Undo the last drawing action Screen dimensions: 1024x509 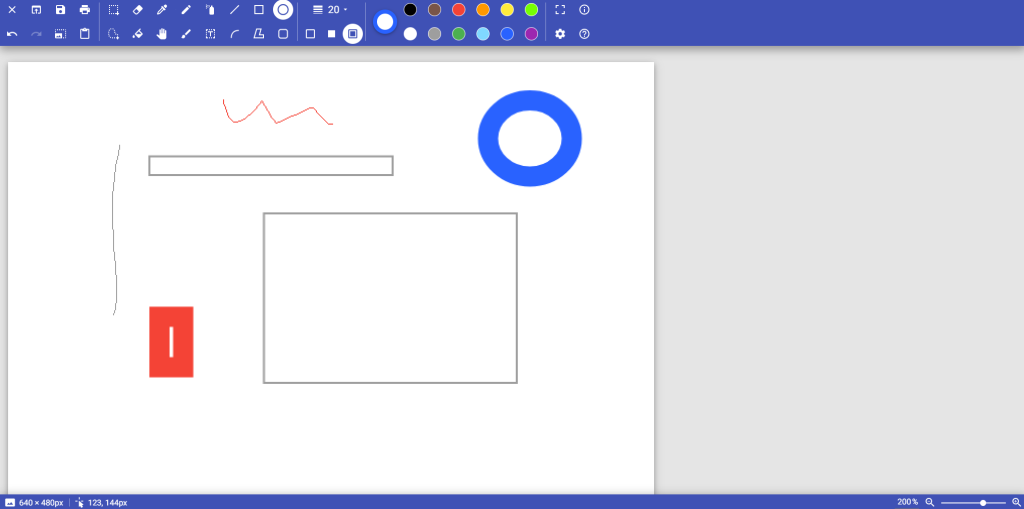pyautogui.click(x=12, y=34)
